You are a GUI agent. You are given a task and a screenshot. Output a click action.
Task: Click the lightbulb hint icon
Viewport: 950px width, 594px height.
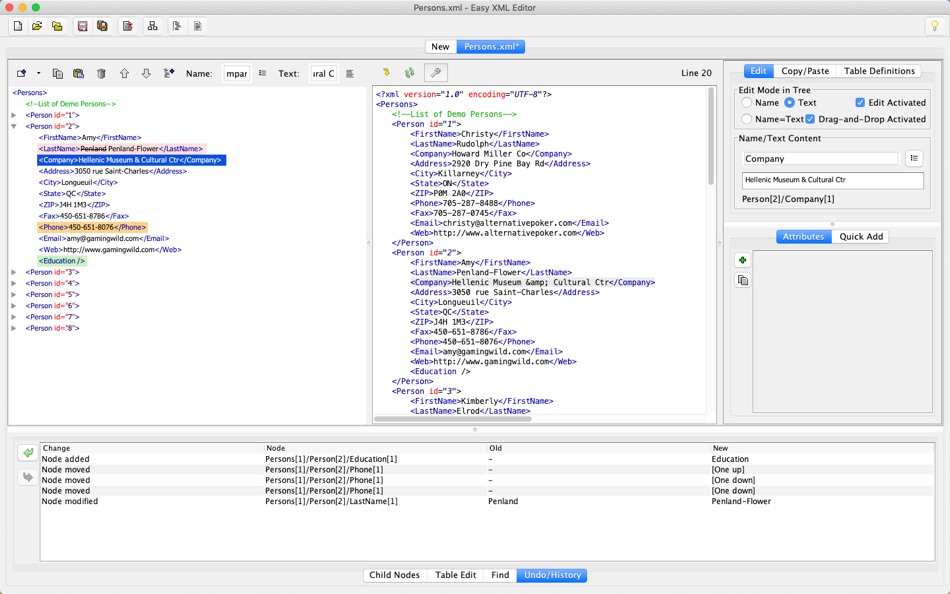click(x=935, y=26)
